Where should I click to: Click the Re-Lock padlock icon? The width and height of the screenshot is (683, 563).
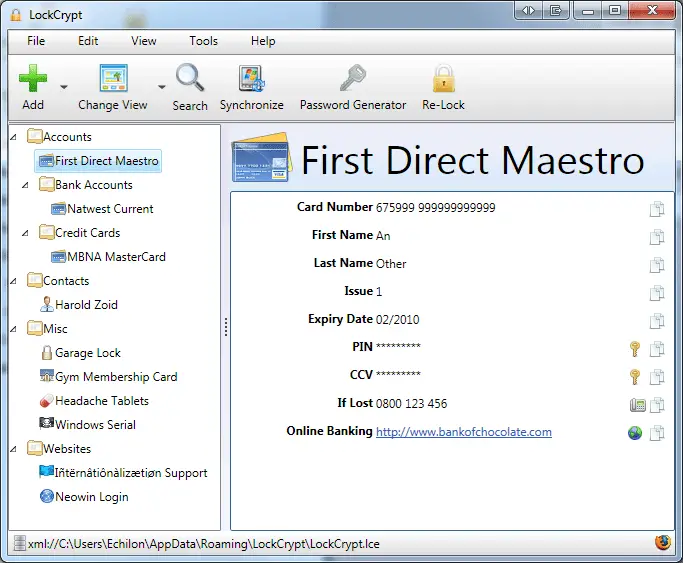click(x=443, y=78)
